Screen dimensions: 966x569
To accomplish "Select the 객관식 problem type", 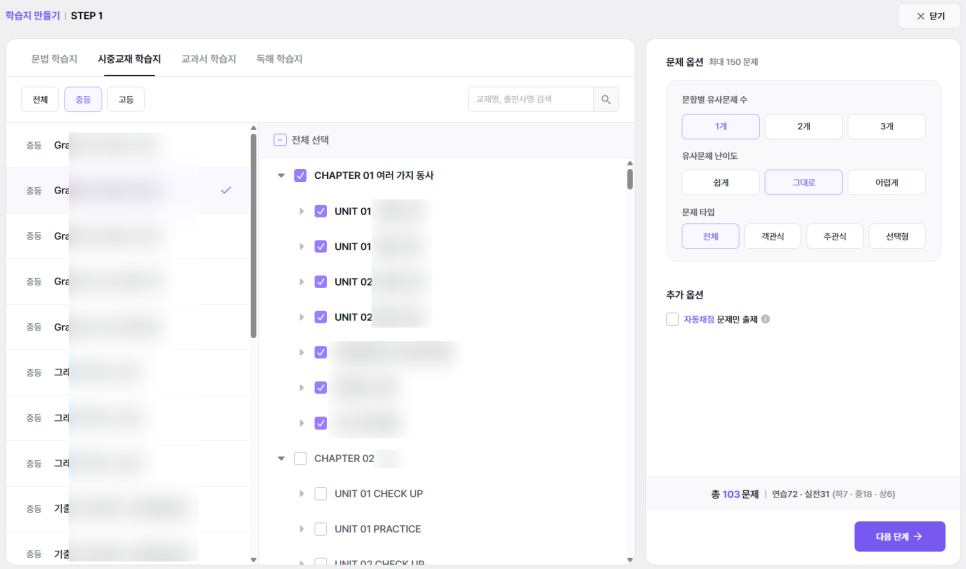I will coord(773,236).
